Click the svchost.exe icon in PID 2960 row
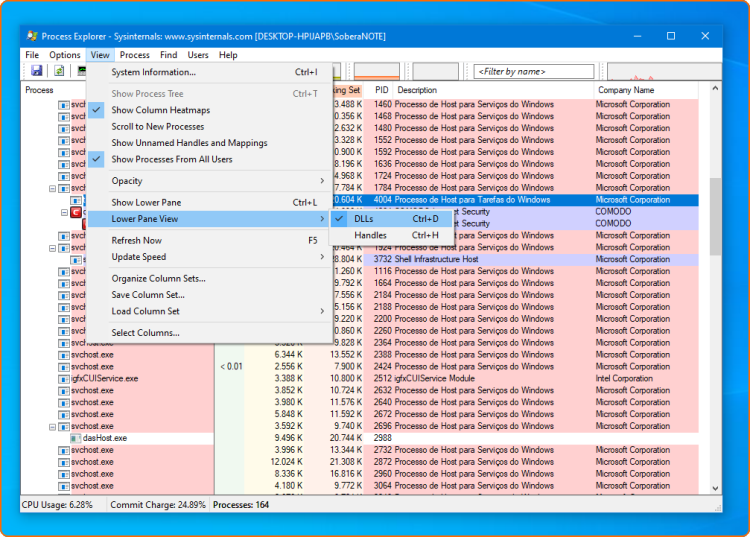The height and width of the screenshot is (537, 750). click(x=64, y=474)
